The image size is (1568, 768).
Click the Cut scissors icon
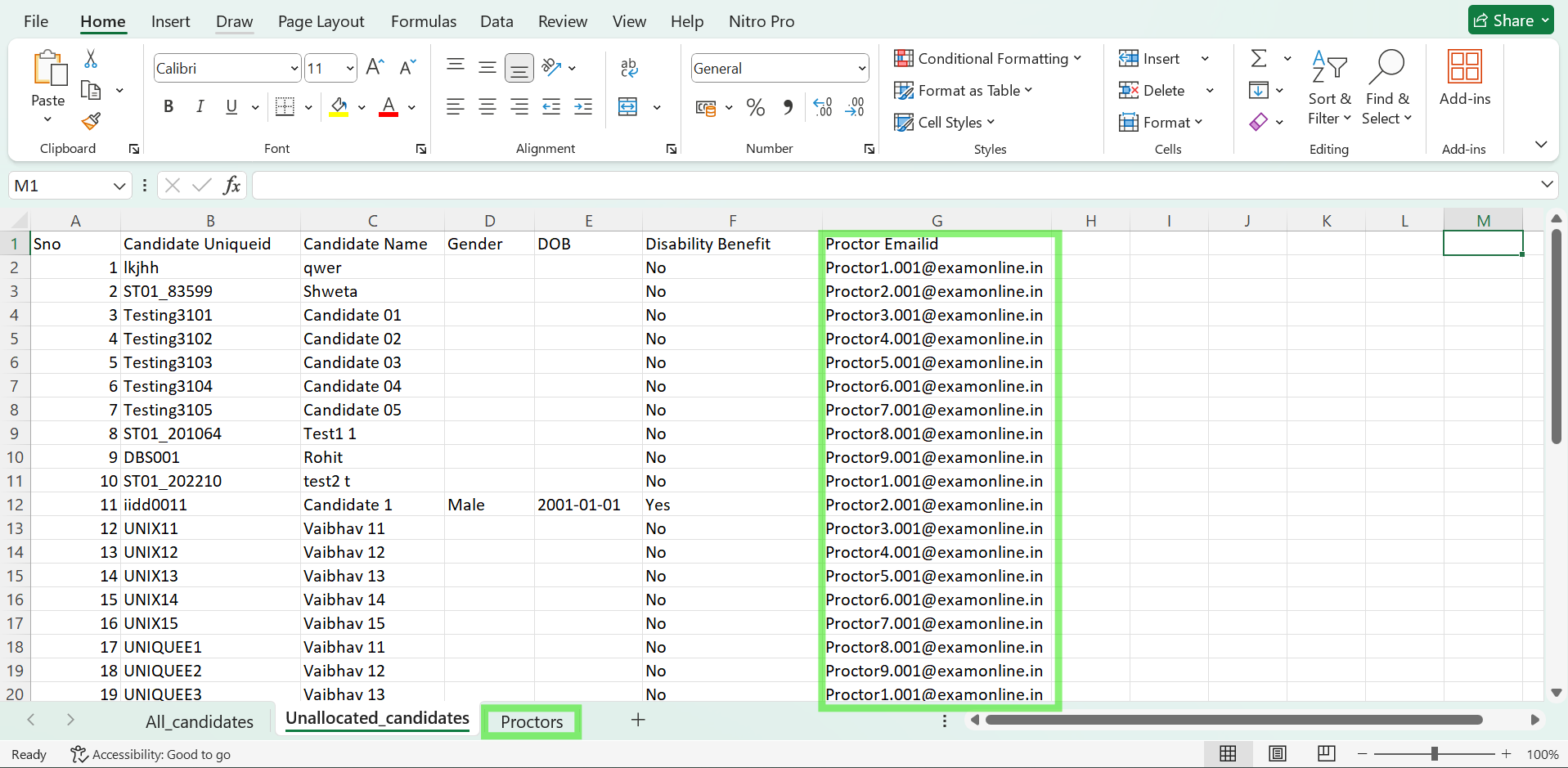tap(91, 59)
